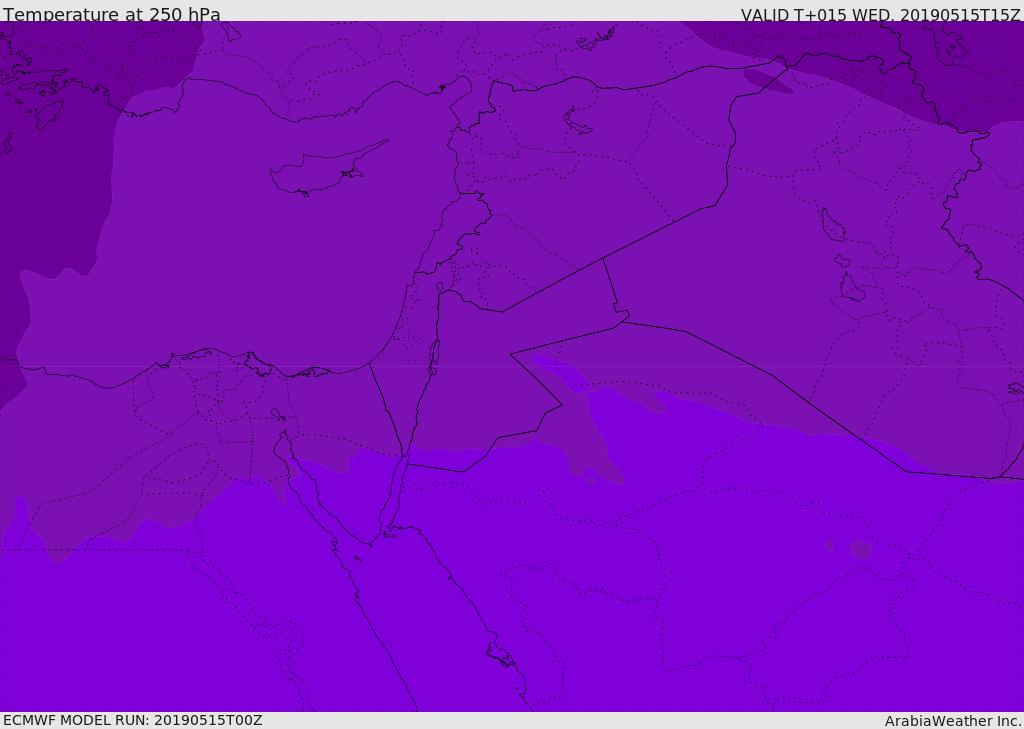Click the 'ArabiaWeather Inc.' credit text
Viewport: 1024px width, 729px height.
tap(952, 721)
